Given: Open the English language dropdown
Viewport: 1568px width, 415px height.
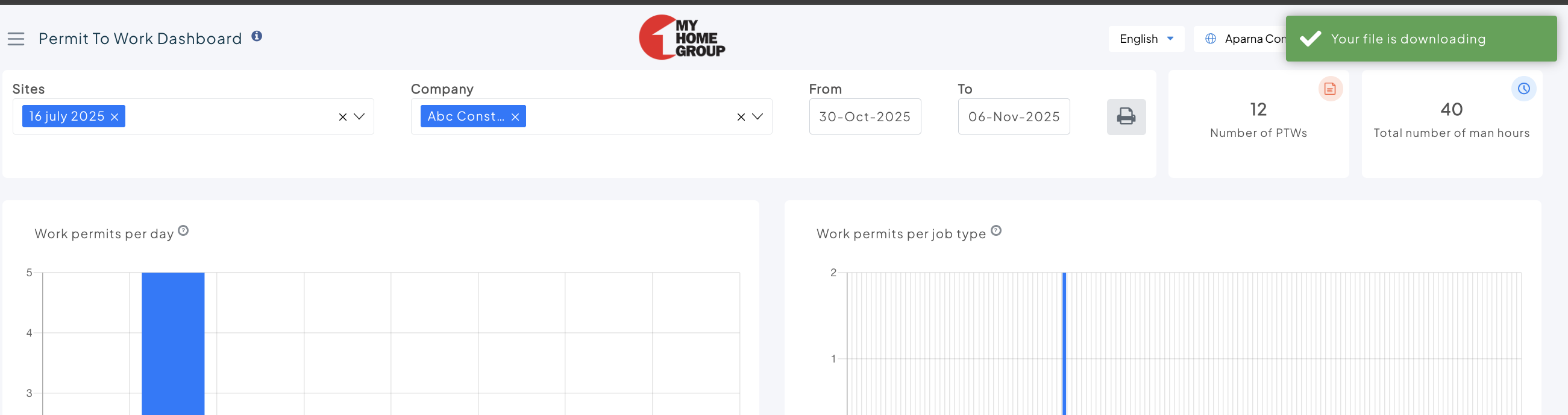Looking at the screenshot, I should click(1146, 39).
